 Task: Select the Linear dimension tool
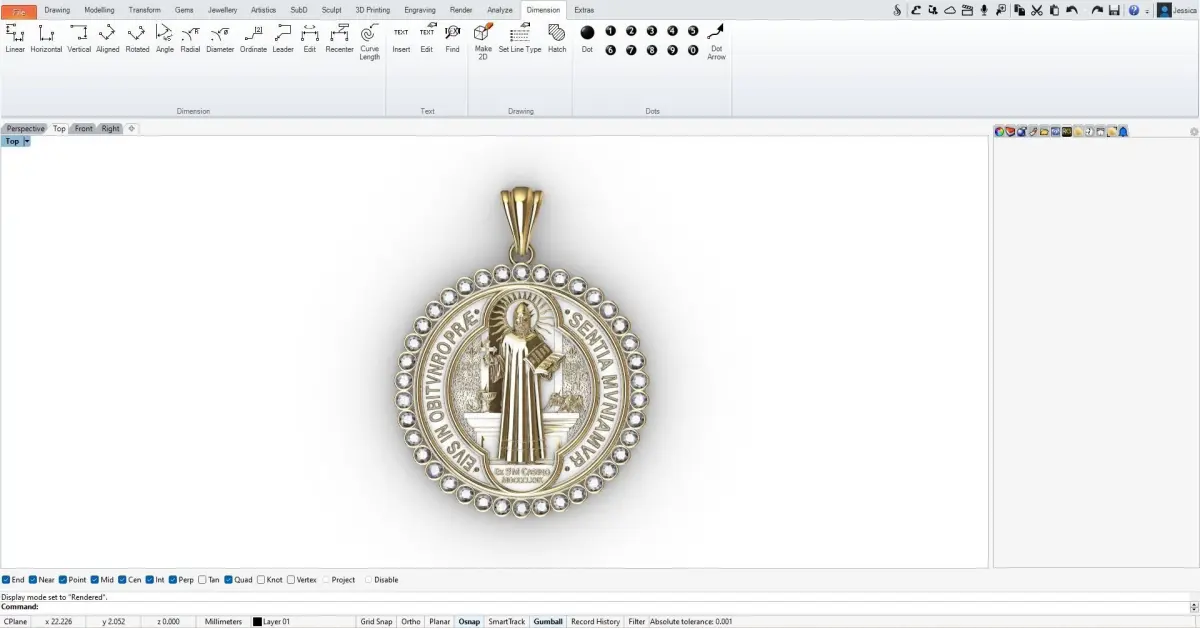(x=15, y=38)
